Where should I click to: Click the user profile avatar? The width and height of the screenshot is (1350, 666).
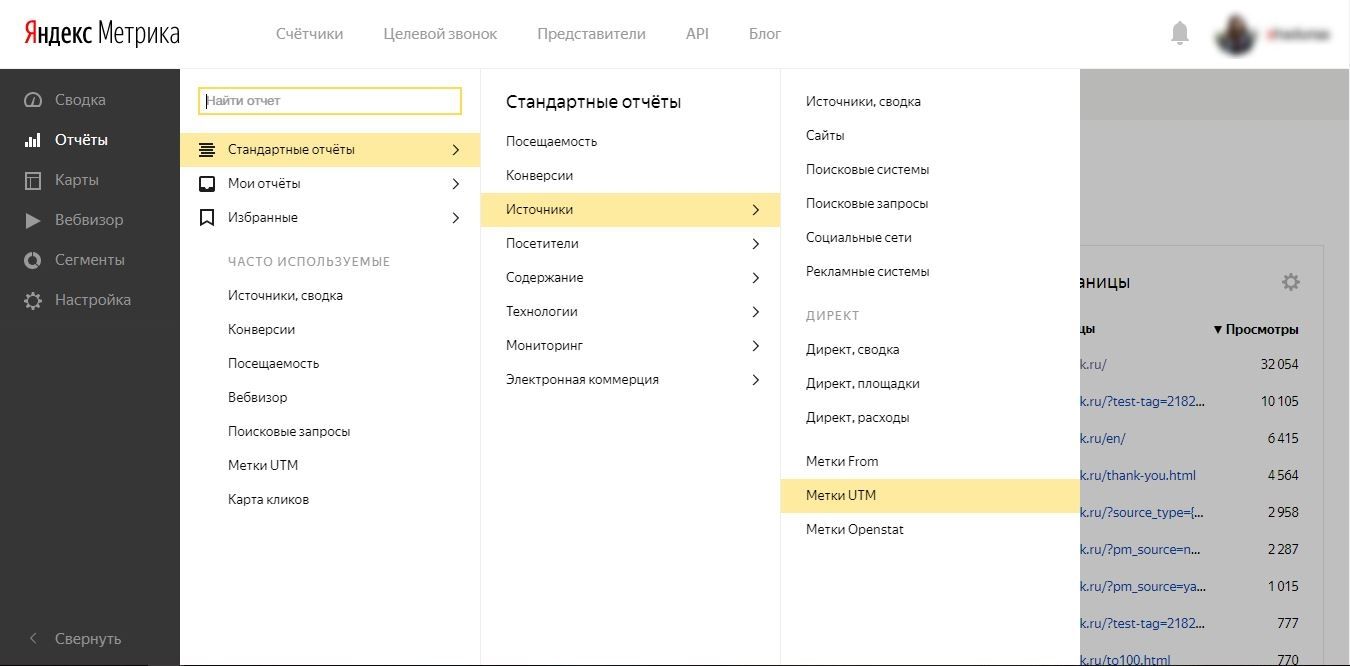click(x=1236, y=34)
